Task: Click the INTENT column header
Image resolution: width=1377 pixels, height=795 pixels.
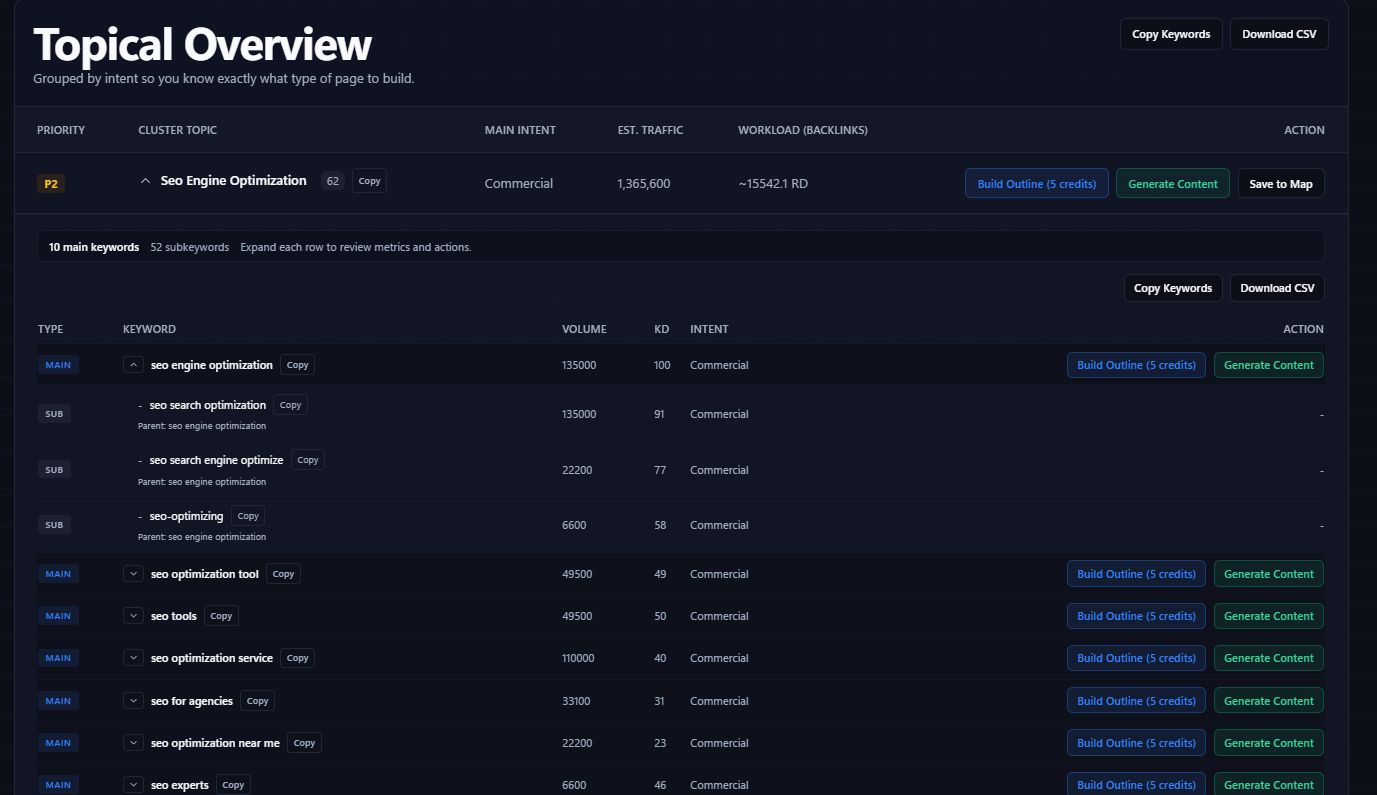Action: coord(709,329)
